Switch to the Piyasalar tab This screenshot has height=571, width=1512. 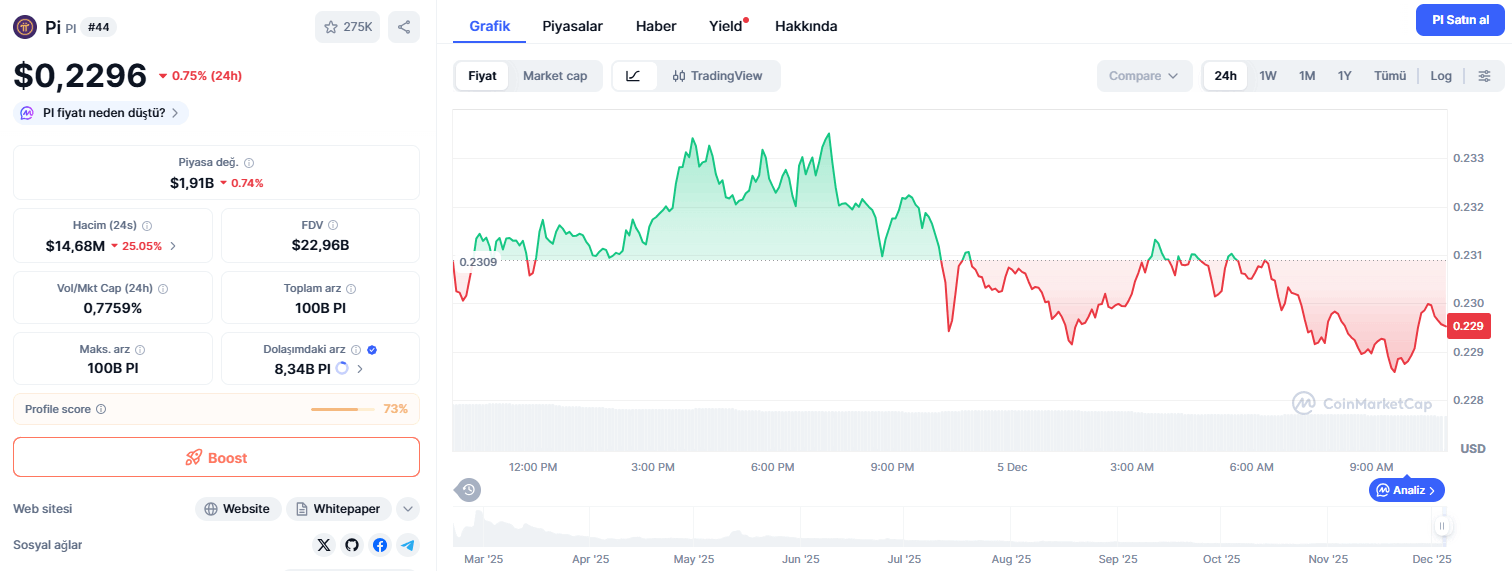coord(572,26)
